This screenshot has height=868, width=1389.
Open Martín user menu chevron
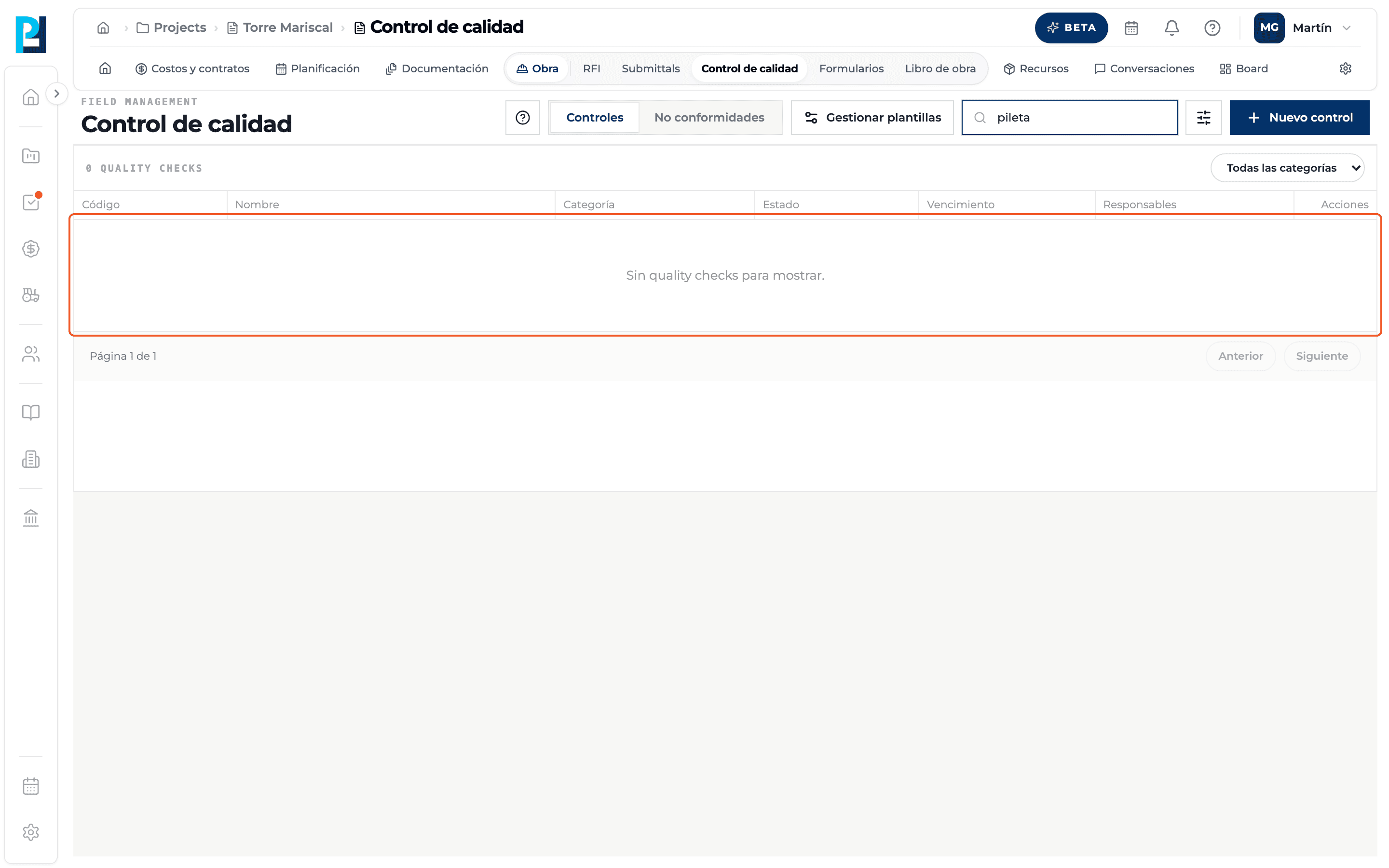[x=1346, y=27]
